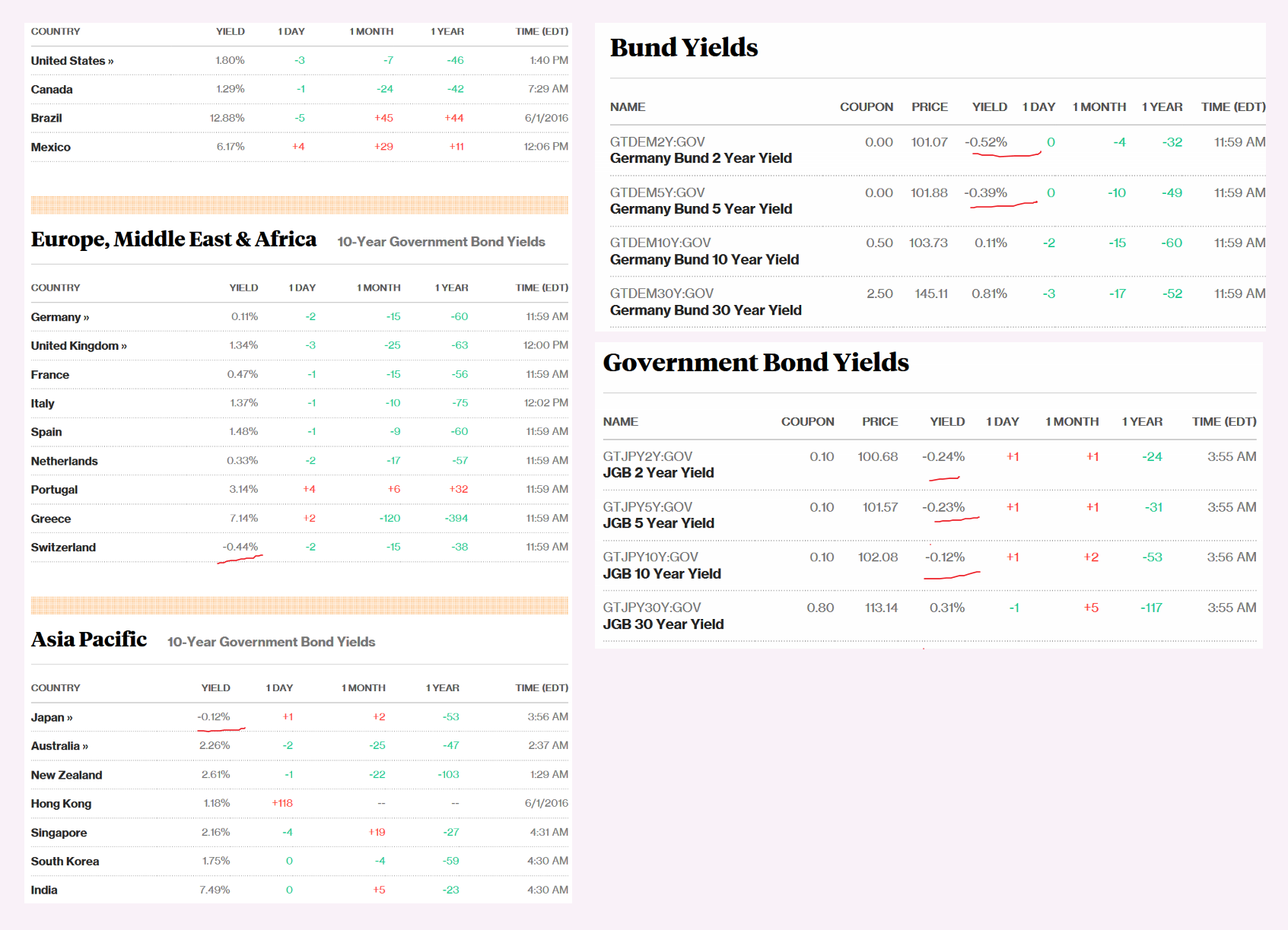Screen dimensions: 1288x930
Task: Open Germany Bund 5 Year Yield
Action: (x=701, y=208)
